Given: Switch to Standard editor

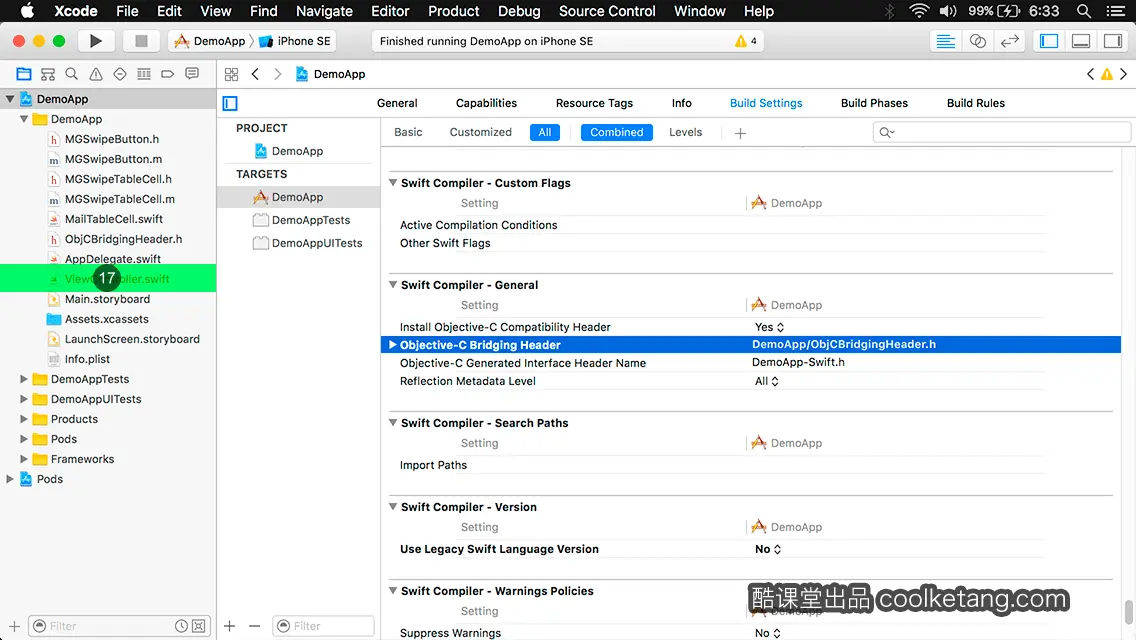Looking at the screenshot, I should (x=945, y=41).
